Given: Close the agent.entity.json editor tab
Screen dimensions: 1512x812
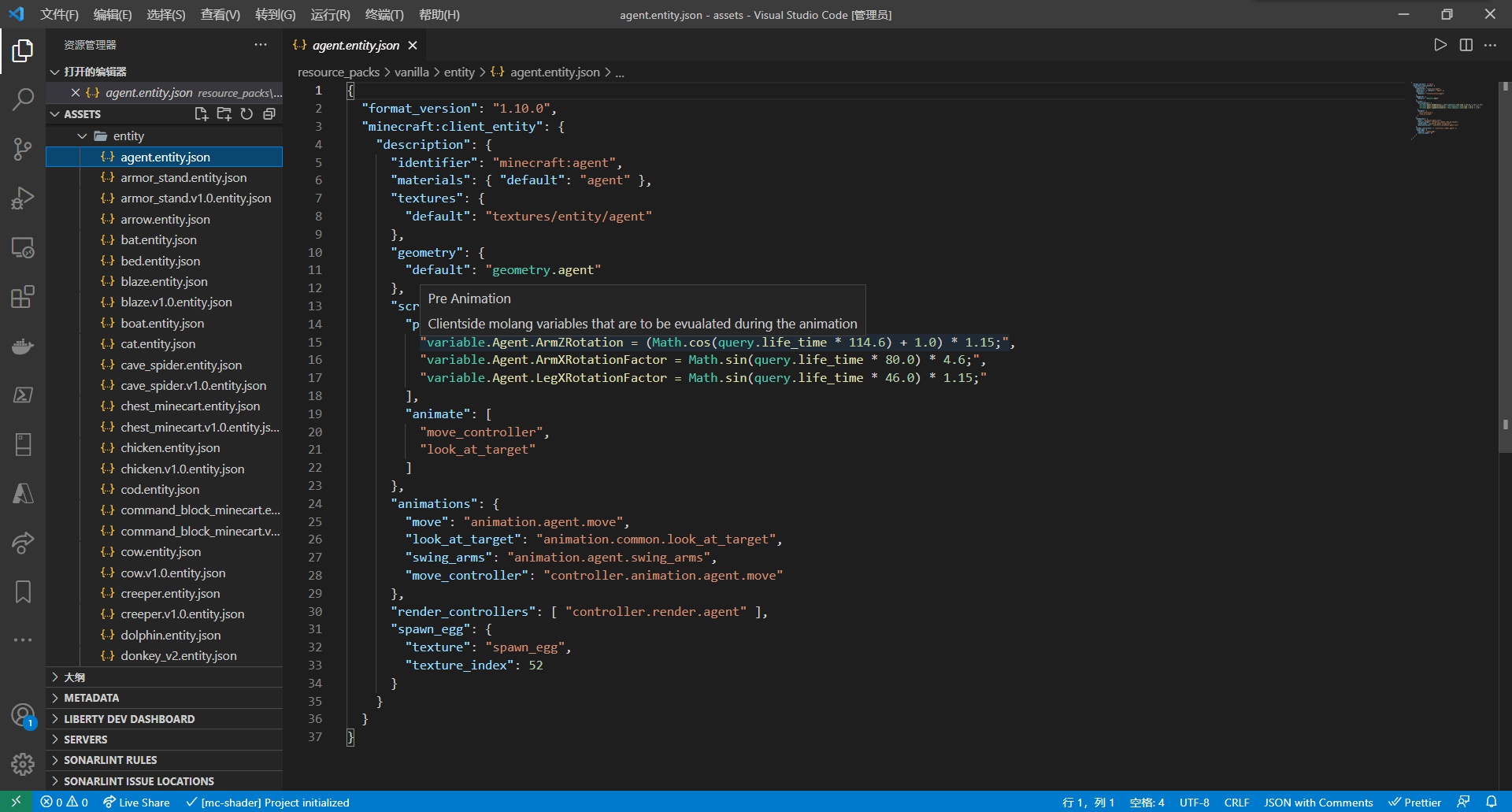Looking at the screenshot, I should click(x=413, y=46).
